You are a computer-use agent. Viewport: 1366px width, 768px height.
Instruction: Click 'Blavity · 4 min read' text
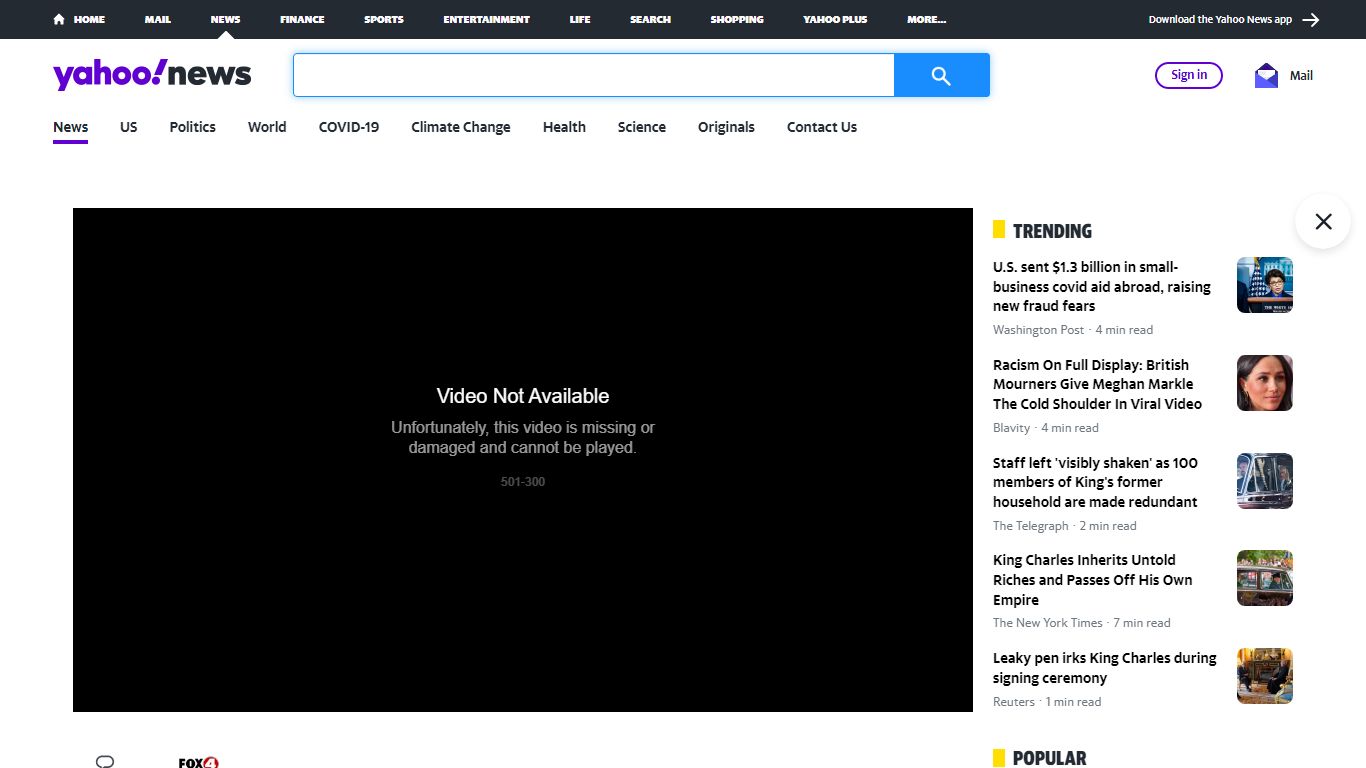point(1046,428)
